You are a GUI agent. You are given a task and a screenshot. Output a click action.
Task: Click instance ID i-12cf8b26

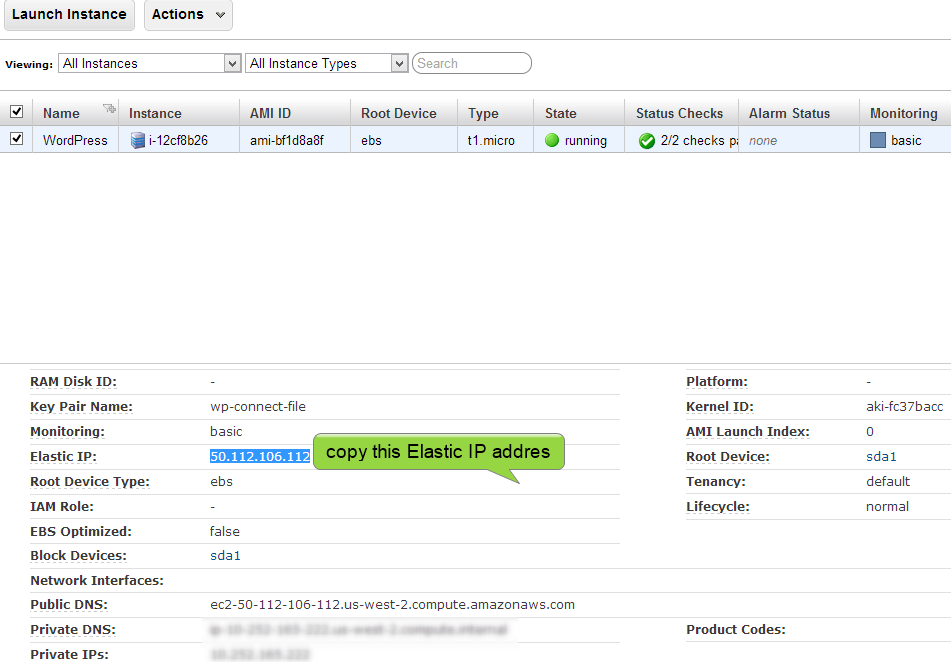(x=178, y=140)
